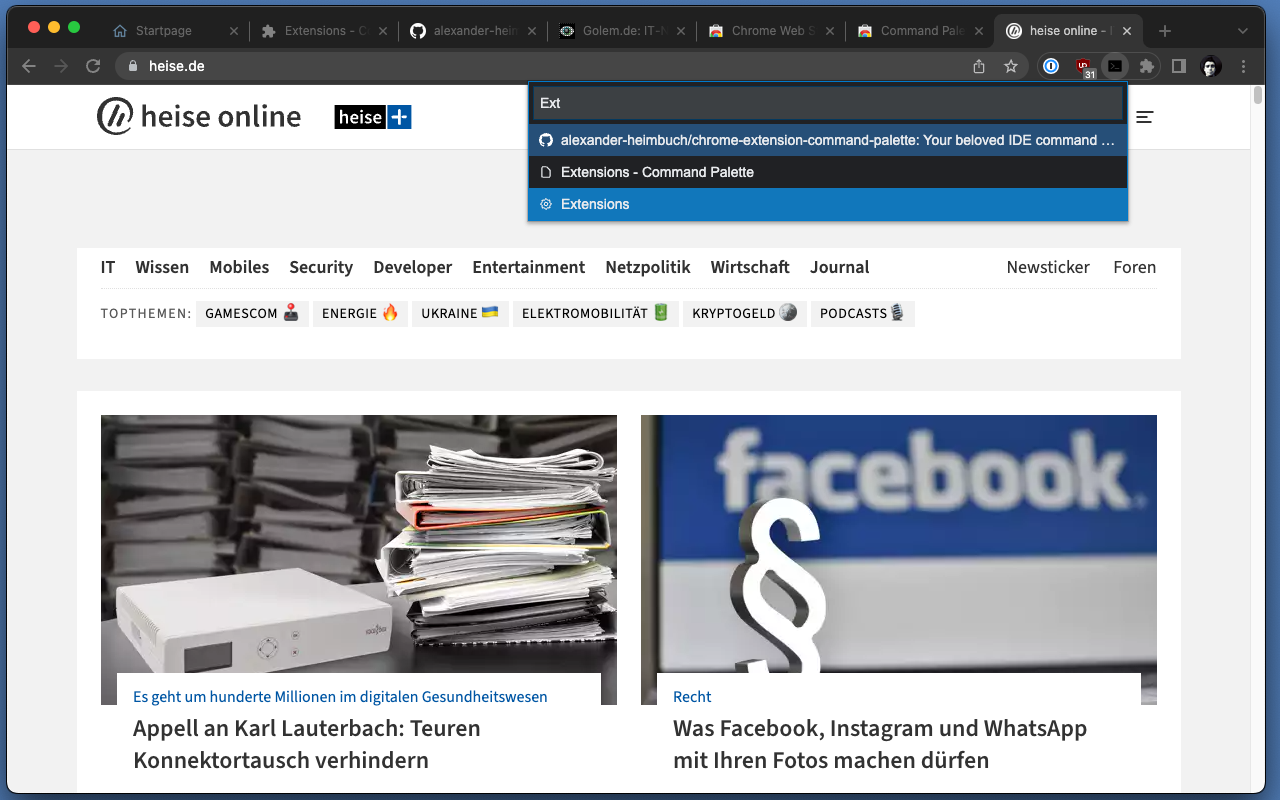Expand the tab search dropdown
The height and width of the screenshot is (800, 1280).
tap(1243, 31)
